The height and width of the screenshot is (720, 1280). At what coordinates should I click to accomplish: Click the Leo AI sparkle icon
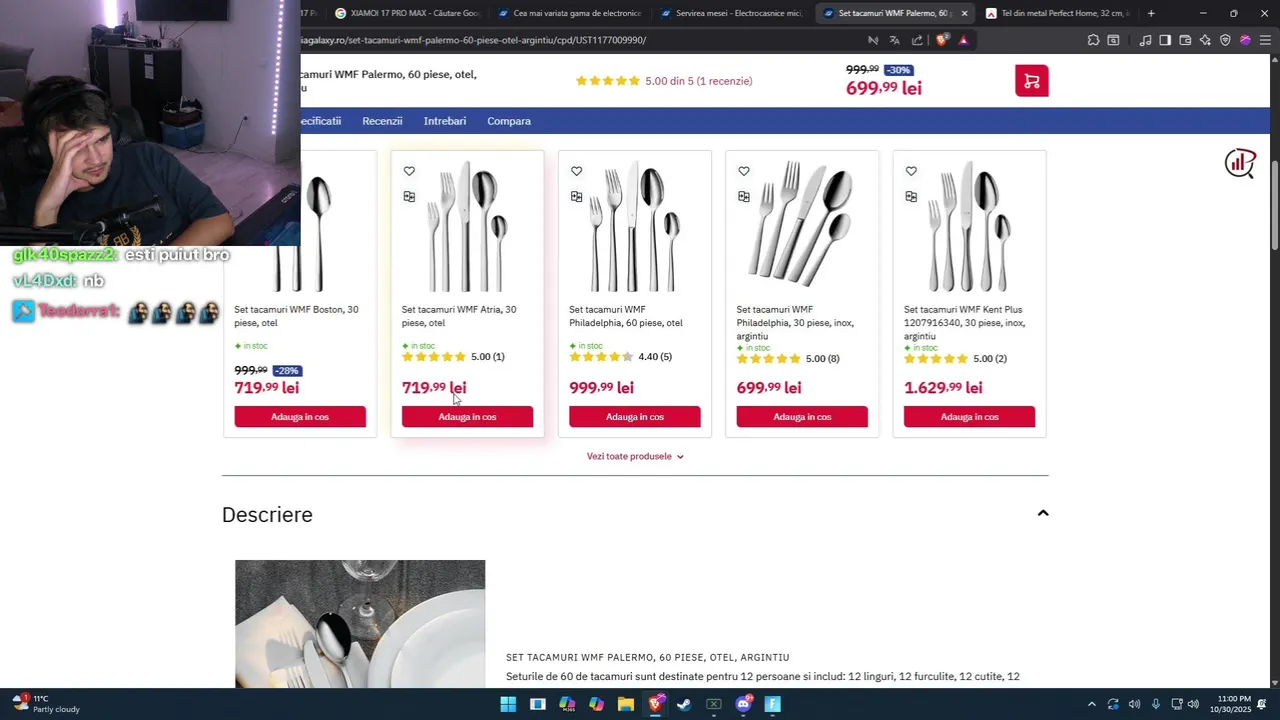tap(1205, 40)
